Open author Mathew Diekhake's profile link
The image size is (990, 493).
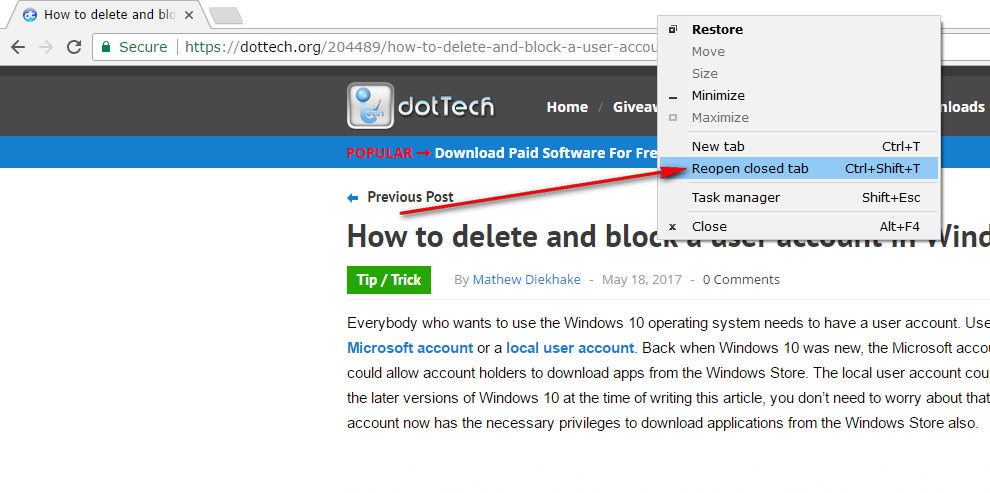click(x=526, y=280)
